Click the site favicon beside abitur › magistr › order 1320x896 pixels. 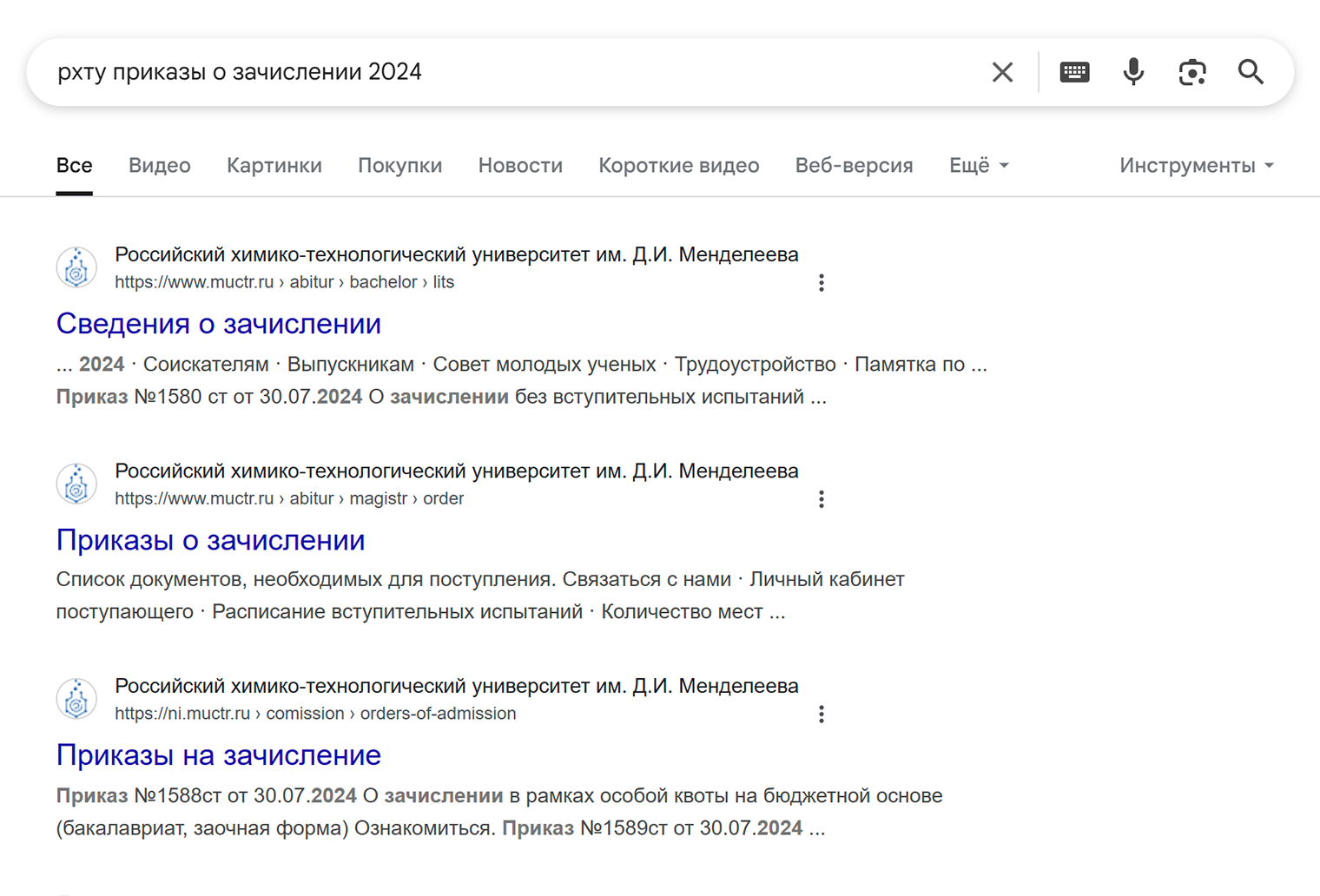point(76,484)
